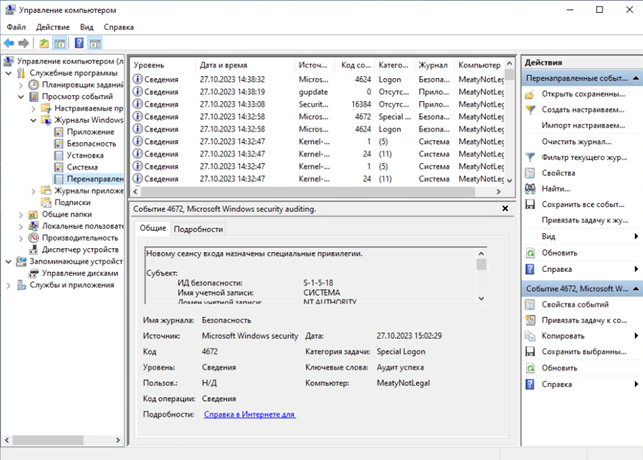Viewport: 643px width, 460px height.
Task: Click Фильтр текущего журнала funnel action
Action: click(x=586, y=157)
